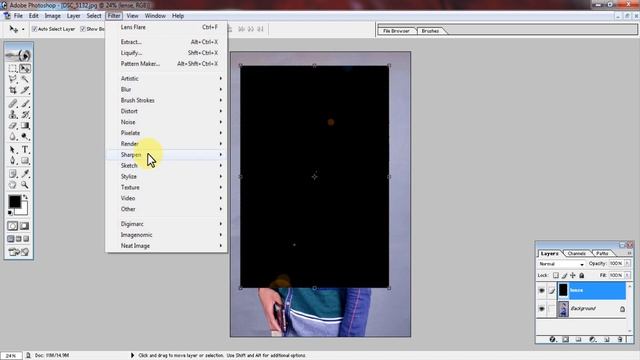Expand the Artistic filter submenu

click(x=167, y=78)
